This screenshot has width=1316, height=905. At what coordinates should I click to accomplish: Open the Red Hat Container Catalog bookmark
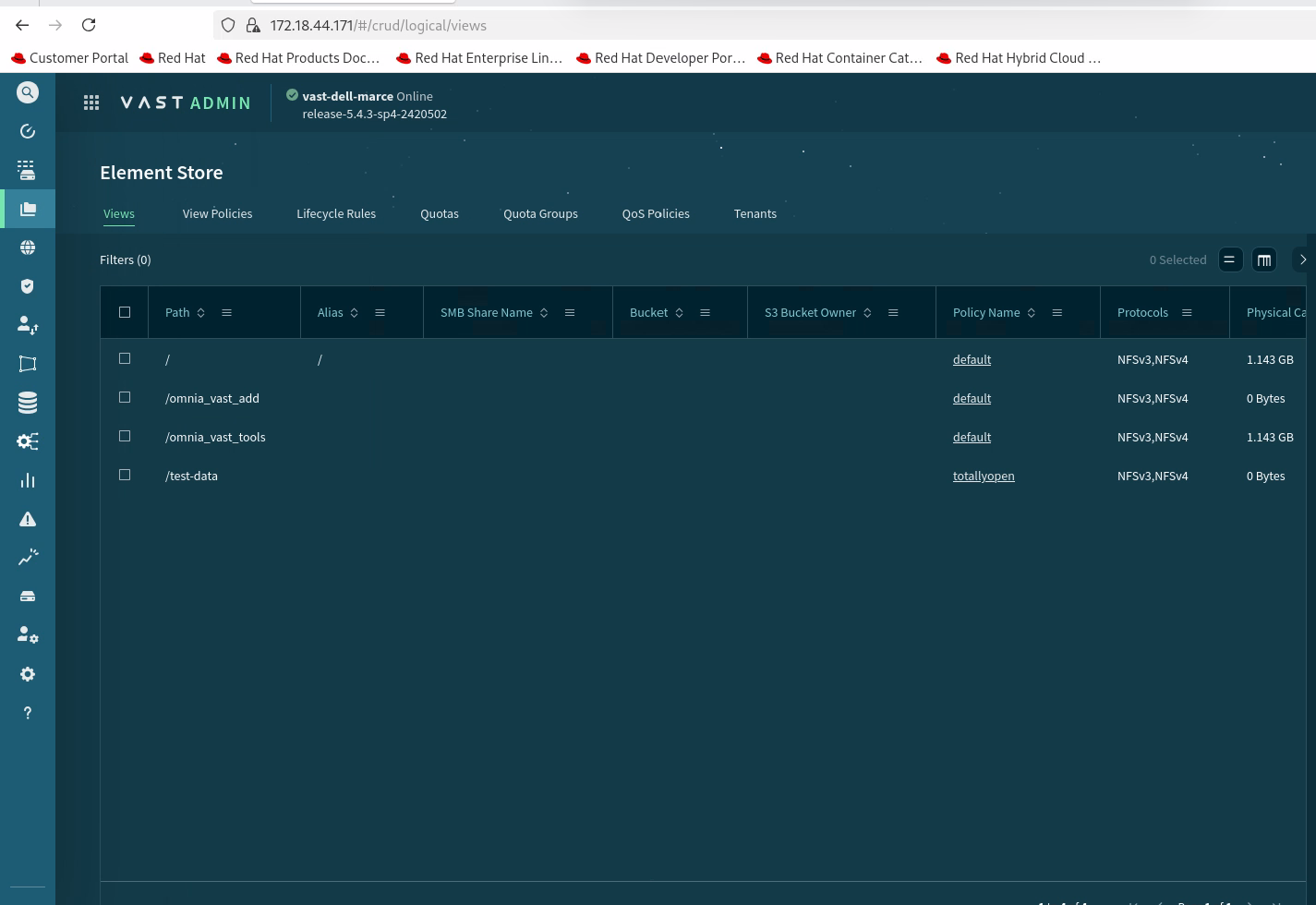pos(839,57)
